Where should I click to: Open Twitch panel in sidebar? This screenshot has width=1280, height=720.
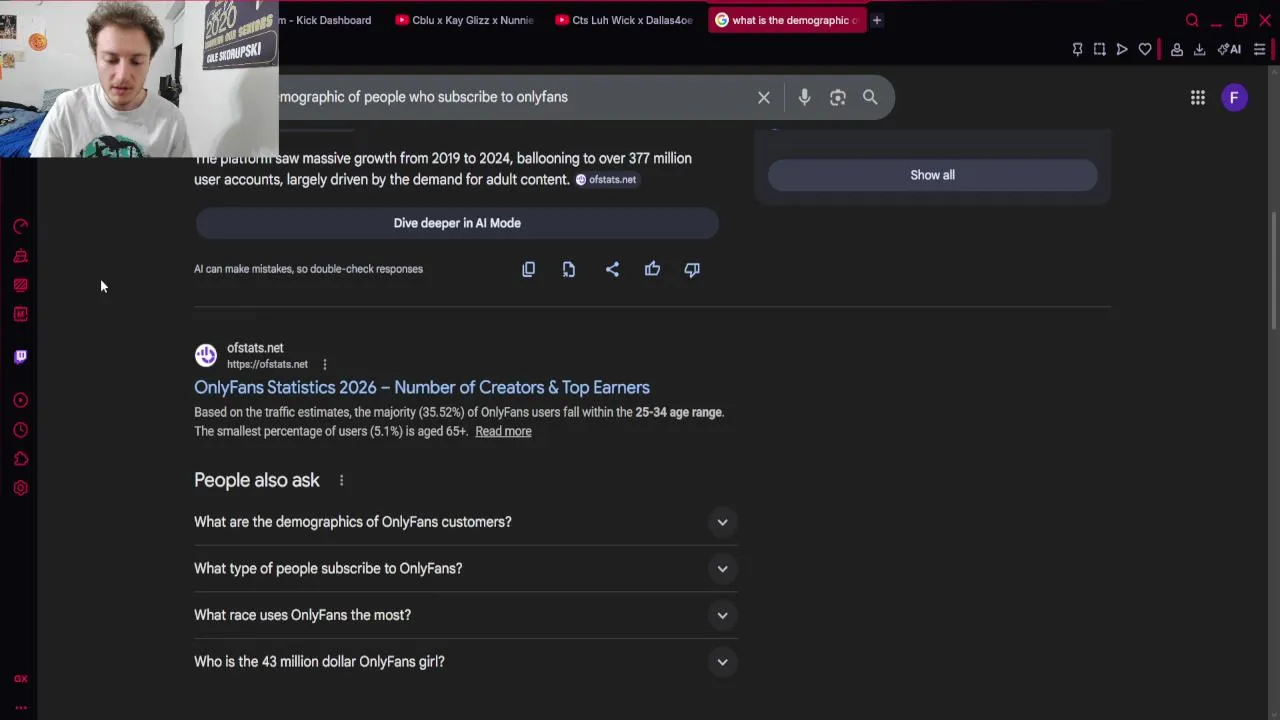[x=20, y=356]
